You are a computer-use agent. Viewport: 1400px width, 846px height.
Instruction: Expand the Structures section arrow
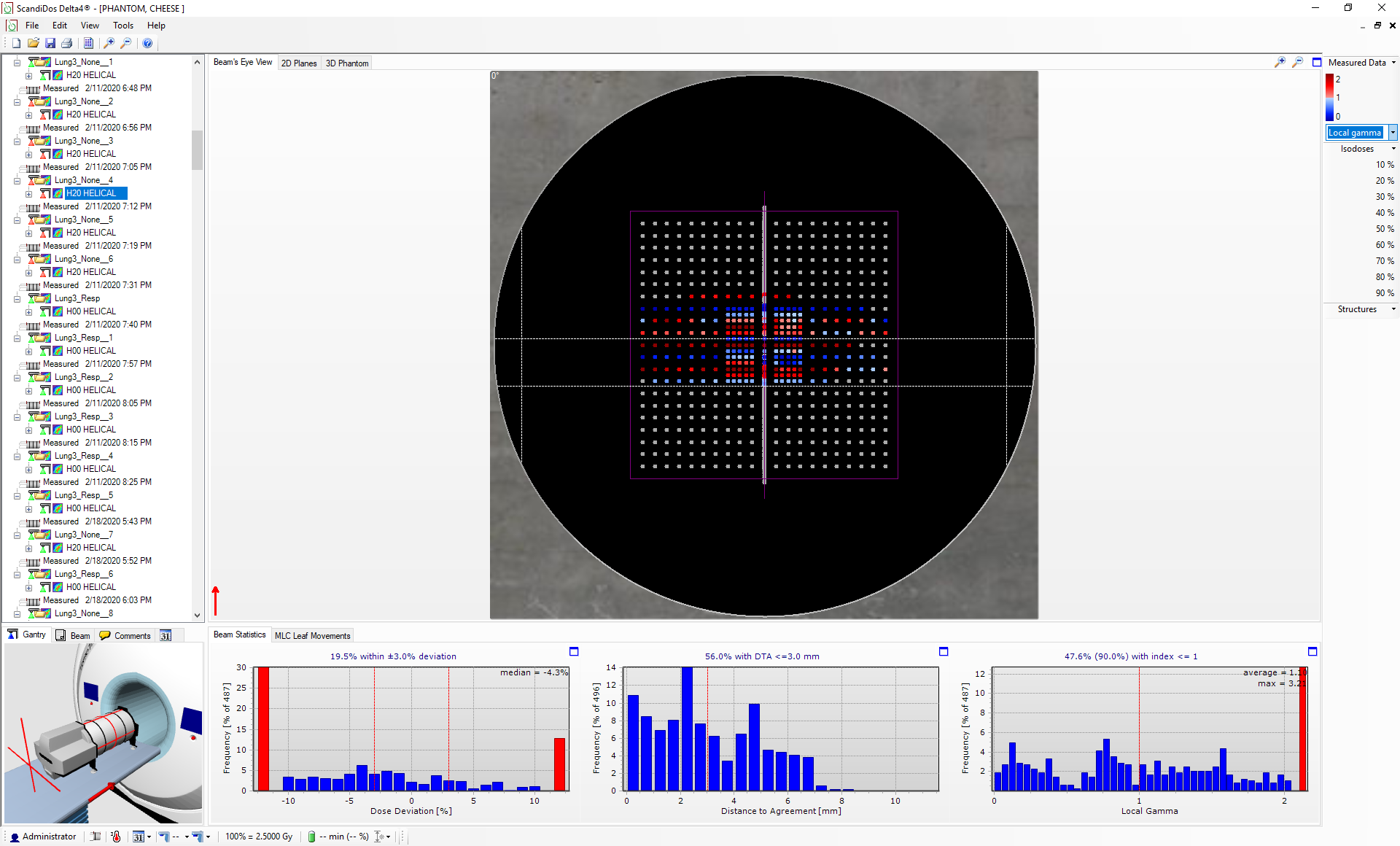click(x=1393, y=309)
